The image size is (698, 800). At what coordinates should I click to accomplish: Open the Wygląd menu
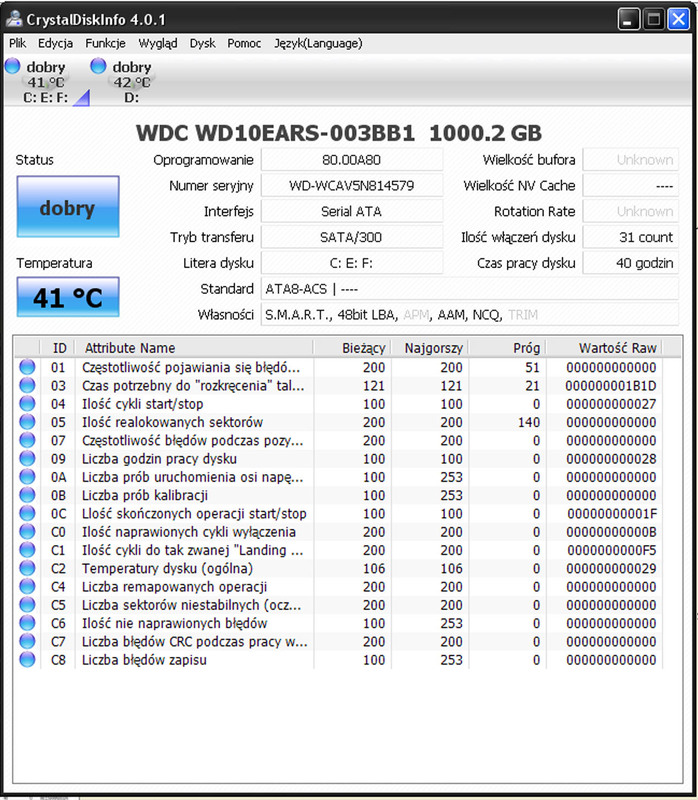(x=158, y=43)
